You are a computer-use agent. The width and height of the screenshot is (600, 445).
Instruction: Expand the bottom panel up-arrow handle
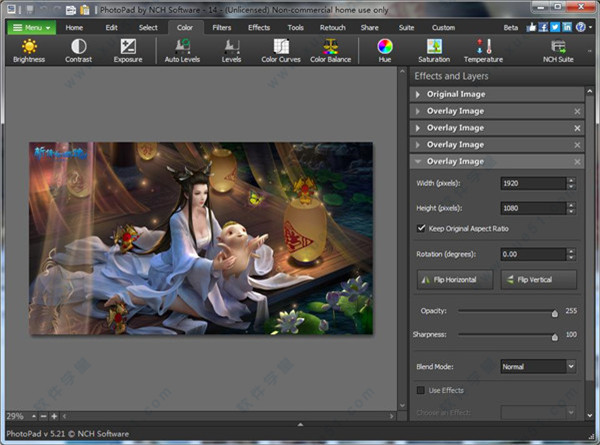point(300,424)
